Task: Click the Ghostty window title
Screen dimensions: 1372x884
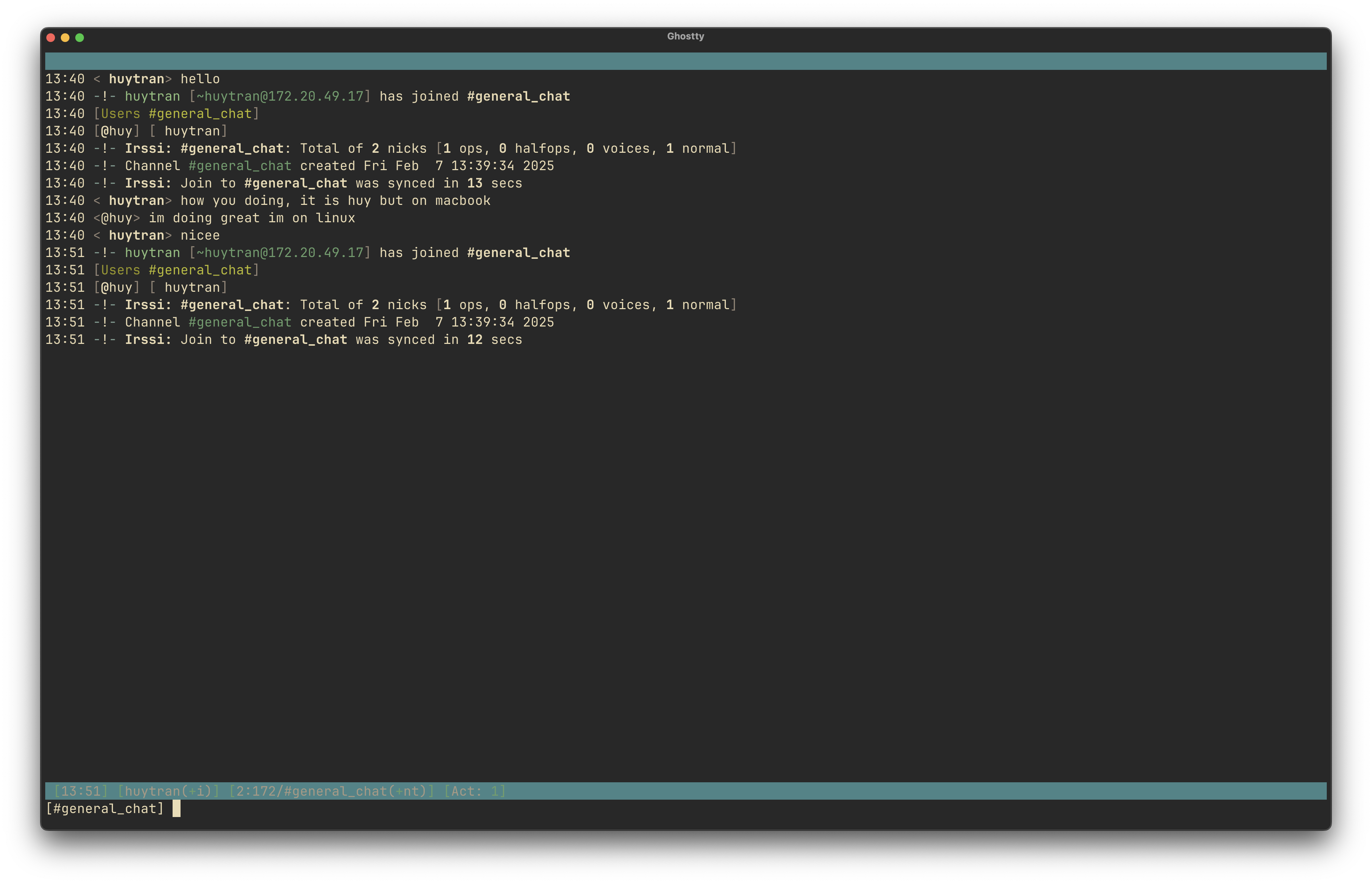Action: pos(685,36)
